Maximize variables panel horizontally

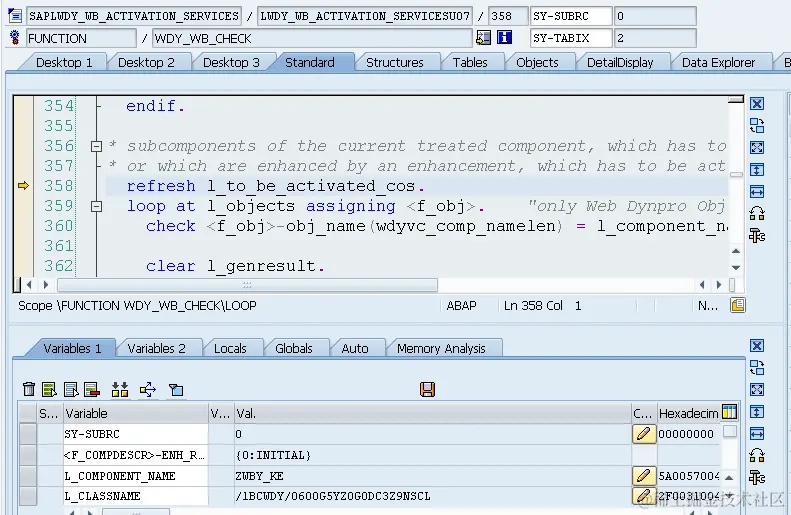pos(757,433)
